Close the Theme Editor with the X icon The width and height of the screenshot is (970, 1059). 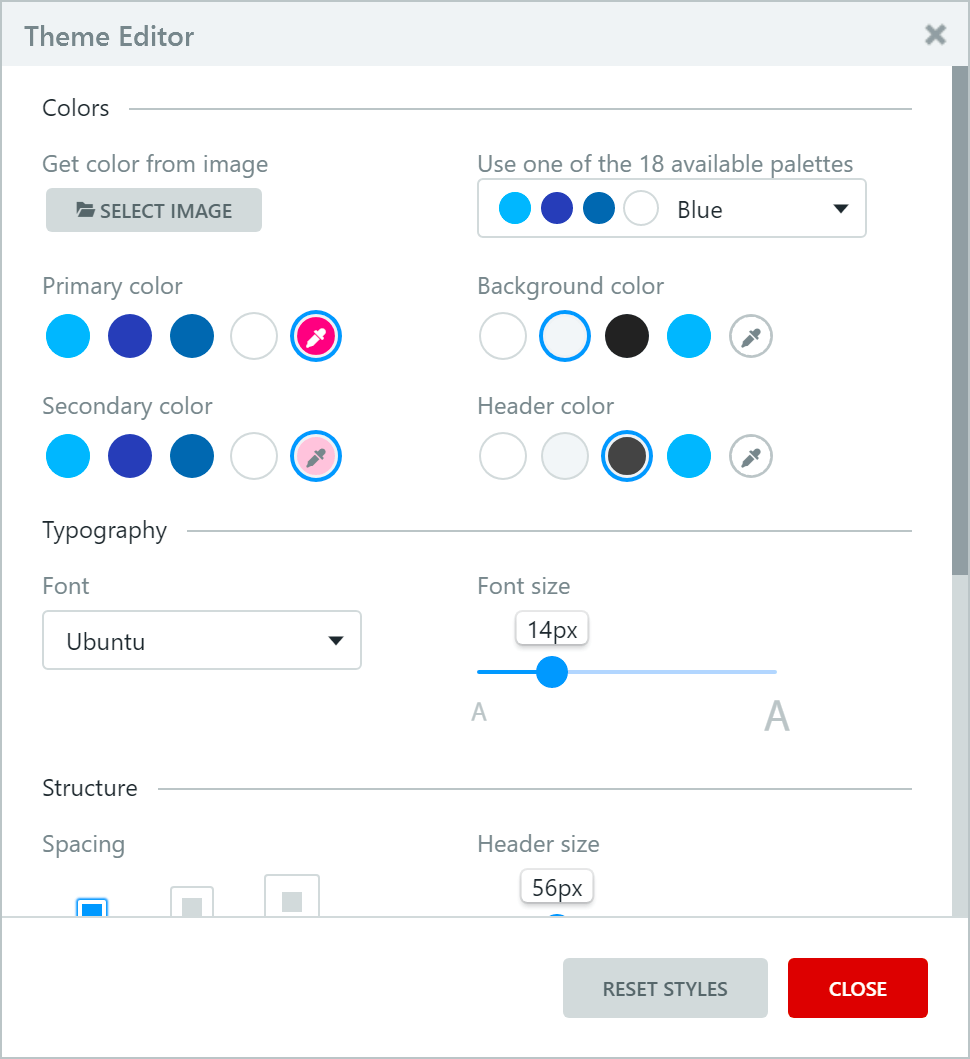point(935,35)
